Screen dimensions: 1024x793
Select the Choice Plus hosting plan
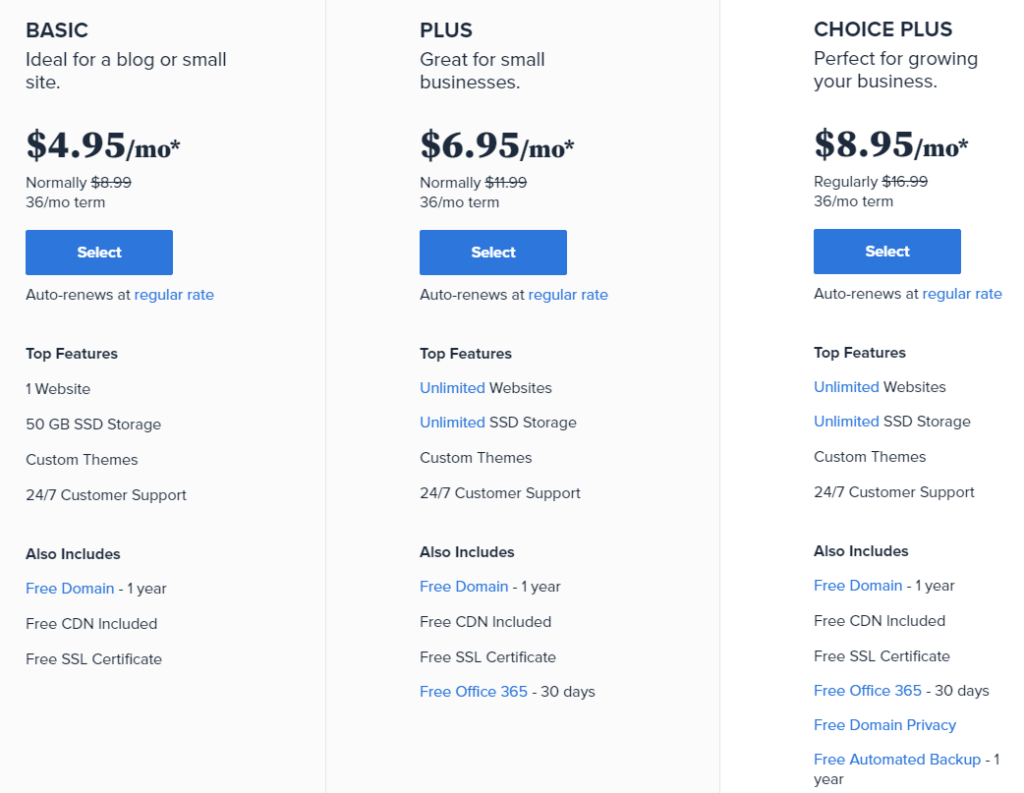pyautogui.click(x=887, y=251)
